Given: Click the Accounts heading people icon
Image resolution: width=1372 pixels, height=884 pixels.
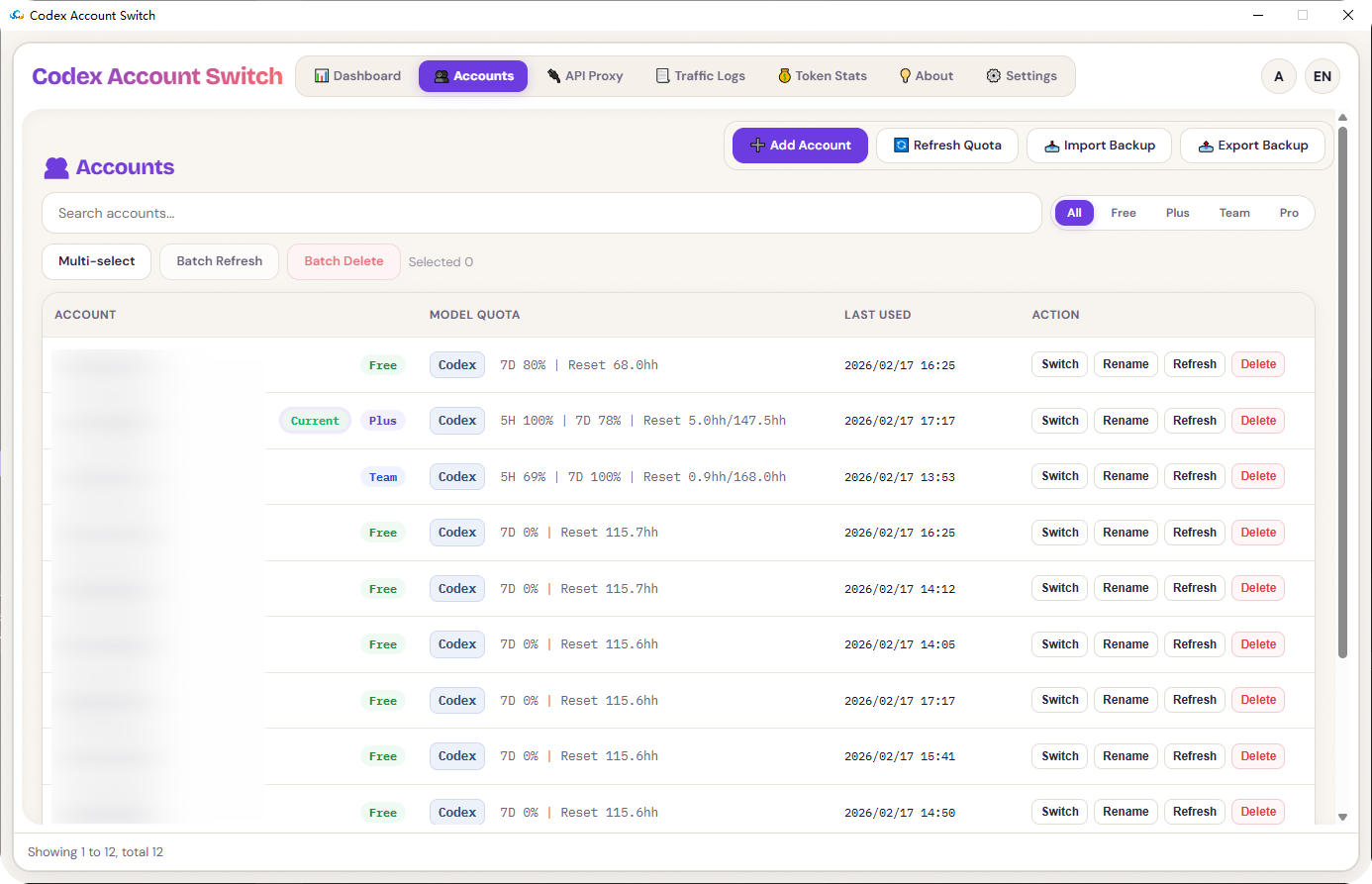Looking at the screenshot, I should tap(56, 168).
